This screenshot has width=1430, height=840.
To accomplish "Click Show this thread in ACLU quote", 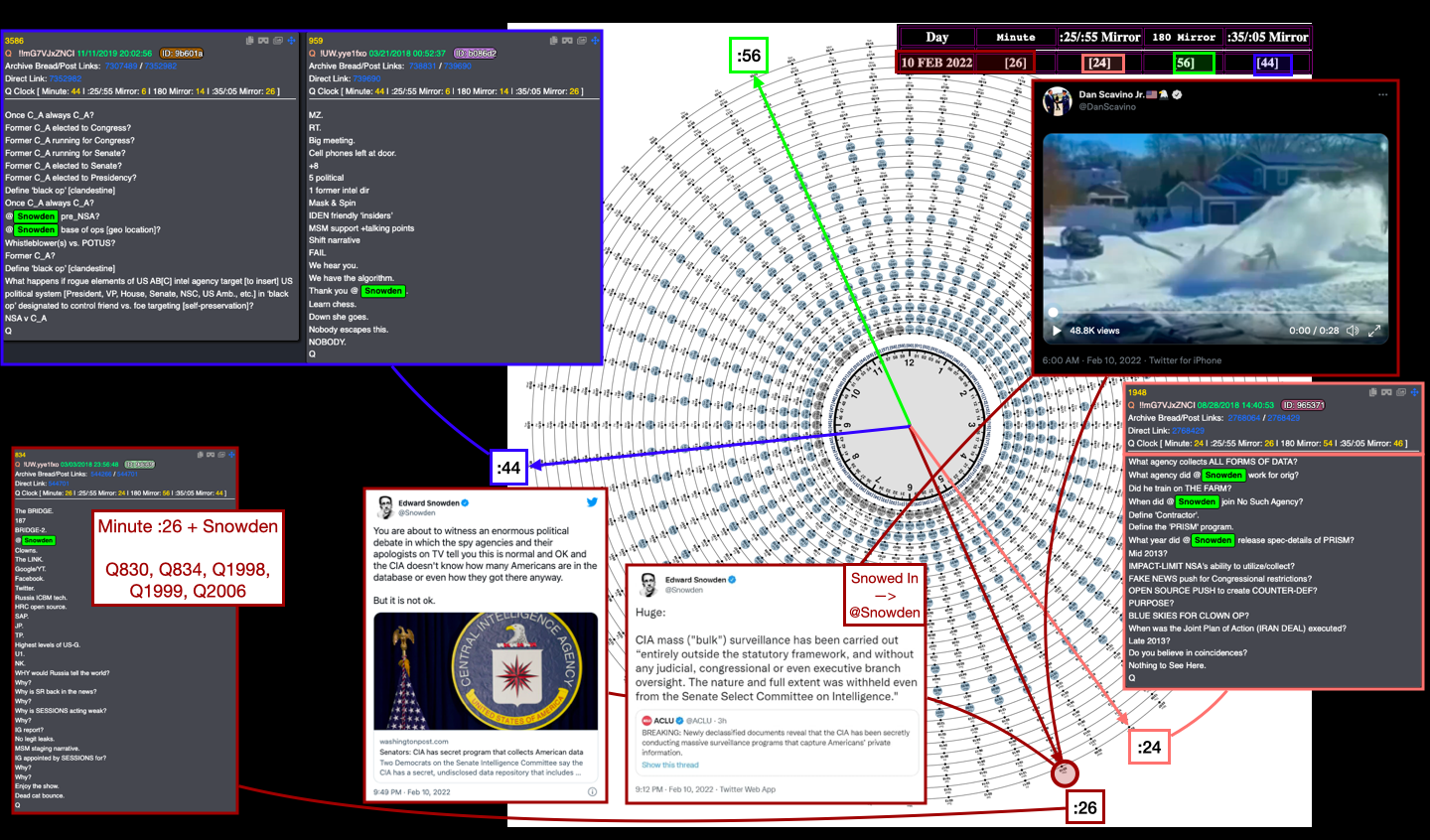I will point(670,765).
